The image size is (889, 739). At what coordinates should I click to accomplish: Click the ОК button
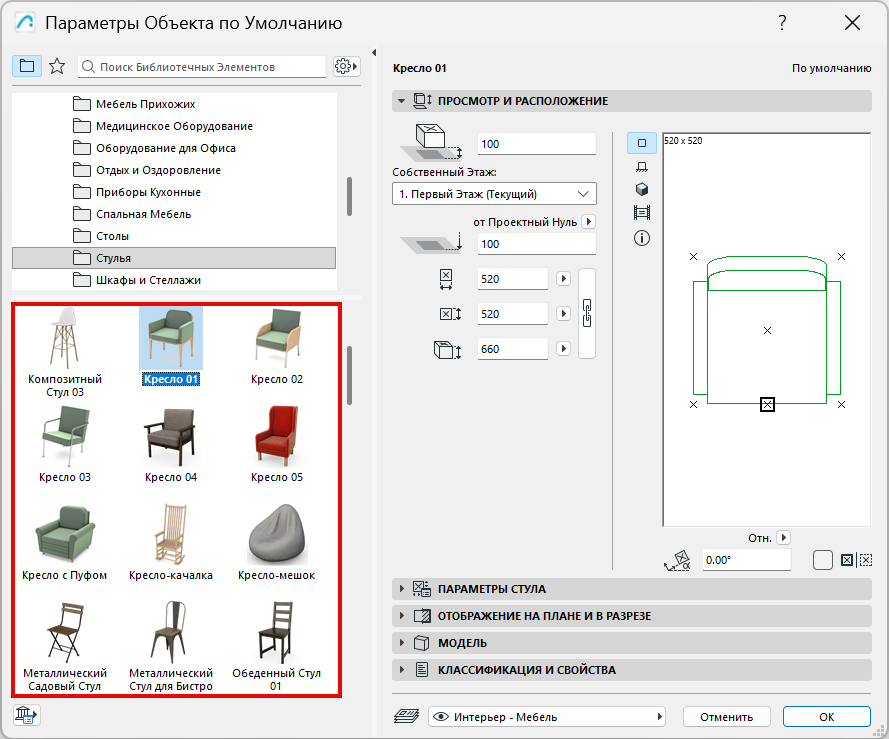[827, 717]
